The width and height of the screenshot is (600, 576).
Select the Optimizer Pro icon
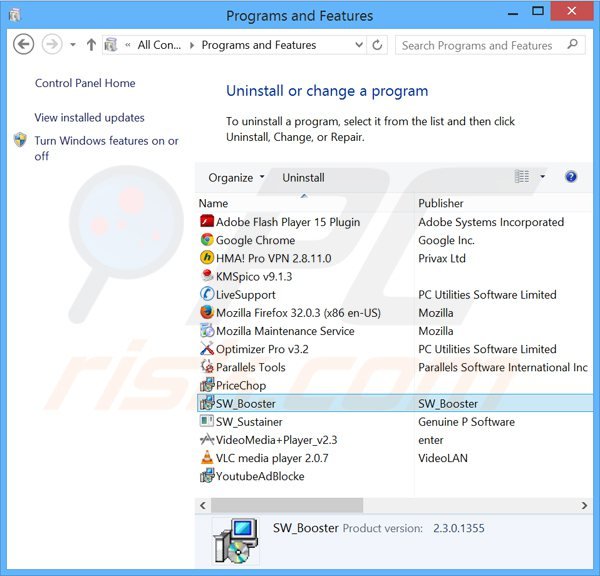(207, 348)
